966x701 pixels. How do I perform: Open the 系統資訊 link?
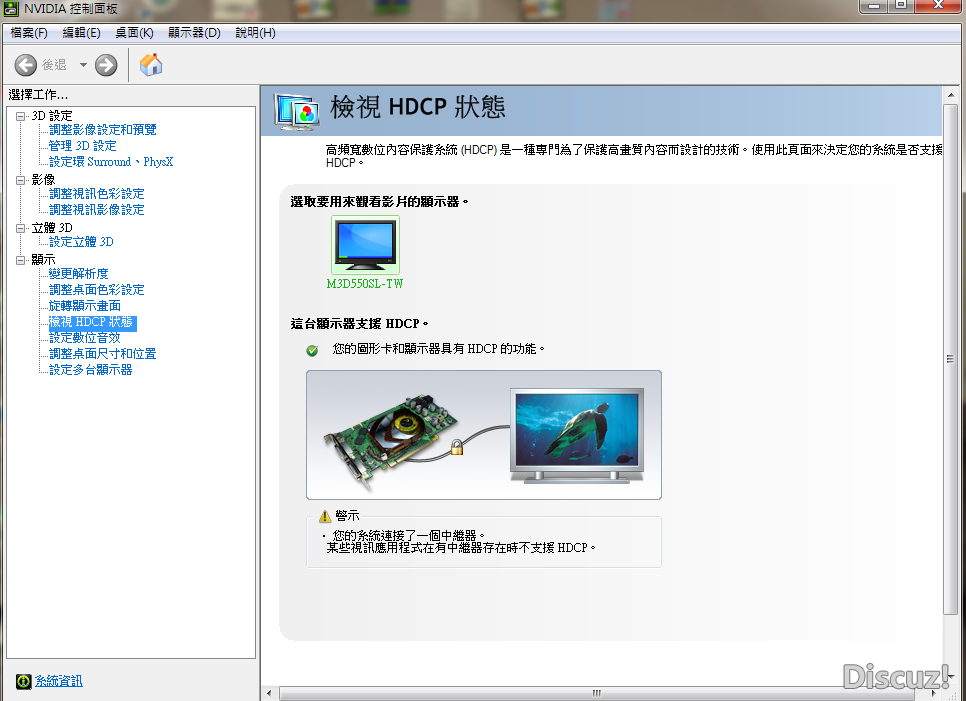click(59, 681)
